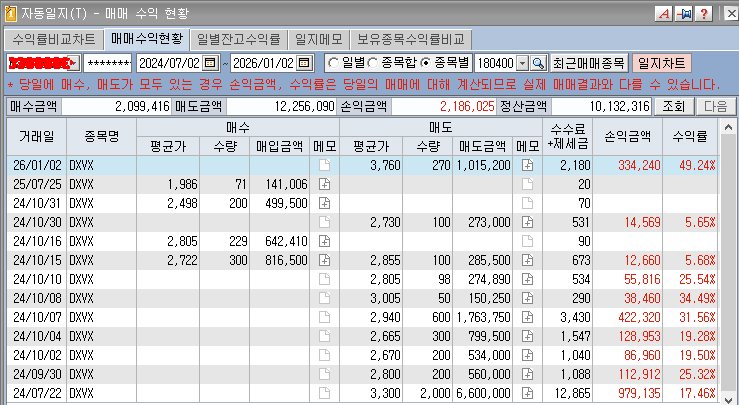Click the empty buy memo icon for 24/07/22 row
The height and width of the screenshot is (405, 739).
point(324,393)
